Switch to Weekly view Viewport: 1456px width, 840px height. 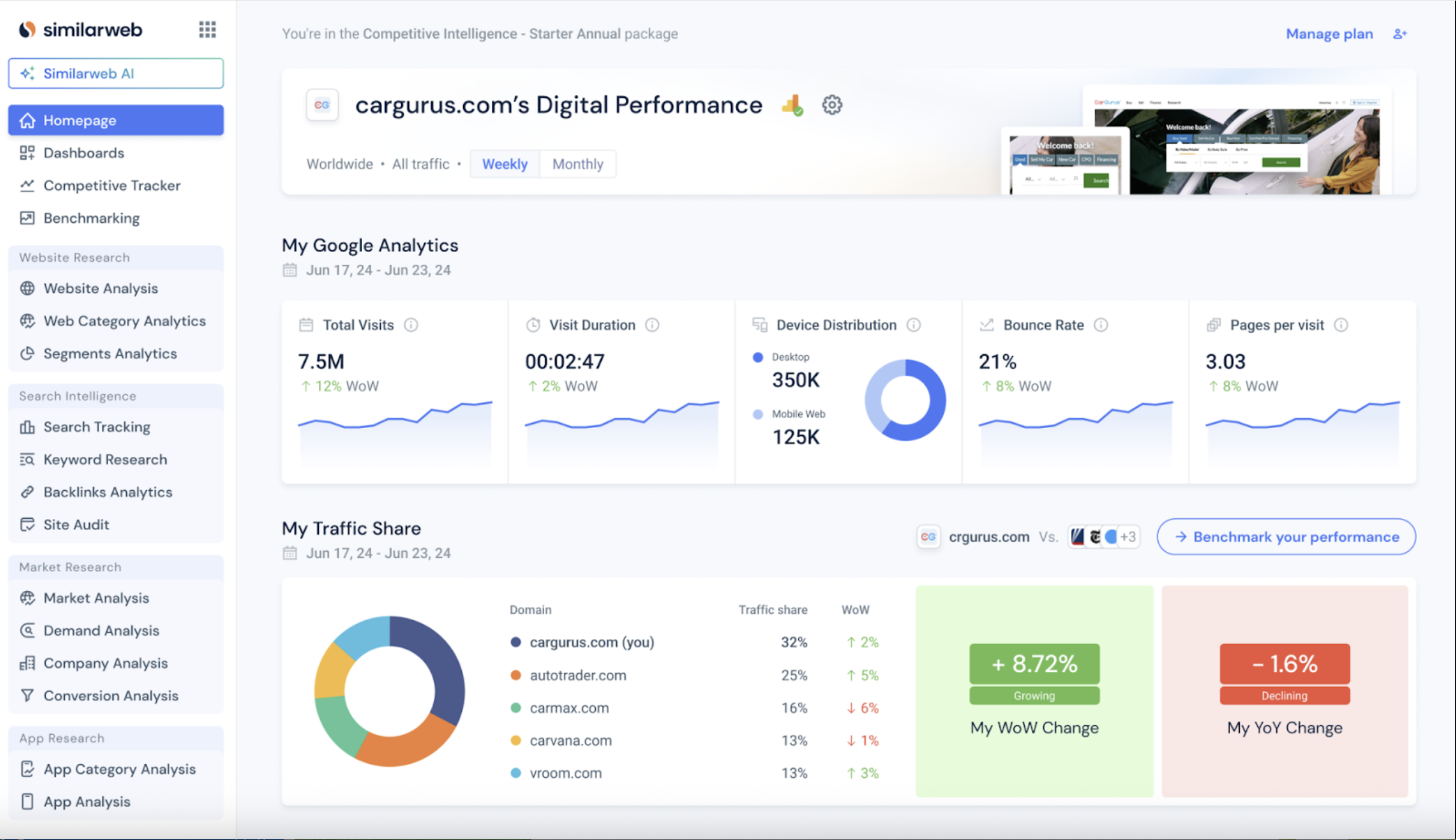pos(505,164)
